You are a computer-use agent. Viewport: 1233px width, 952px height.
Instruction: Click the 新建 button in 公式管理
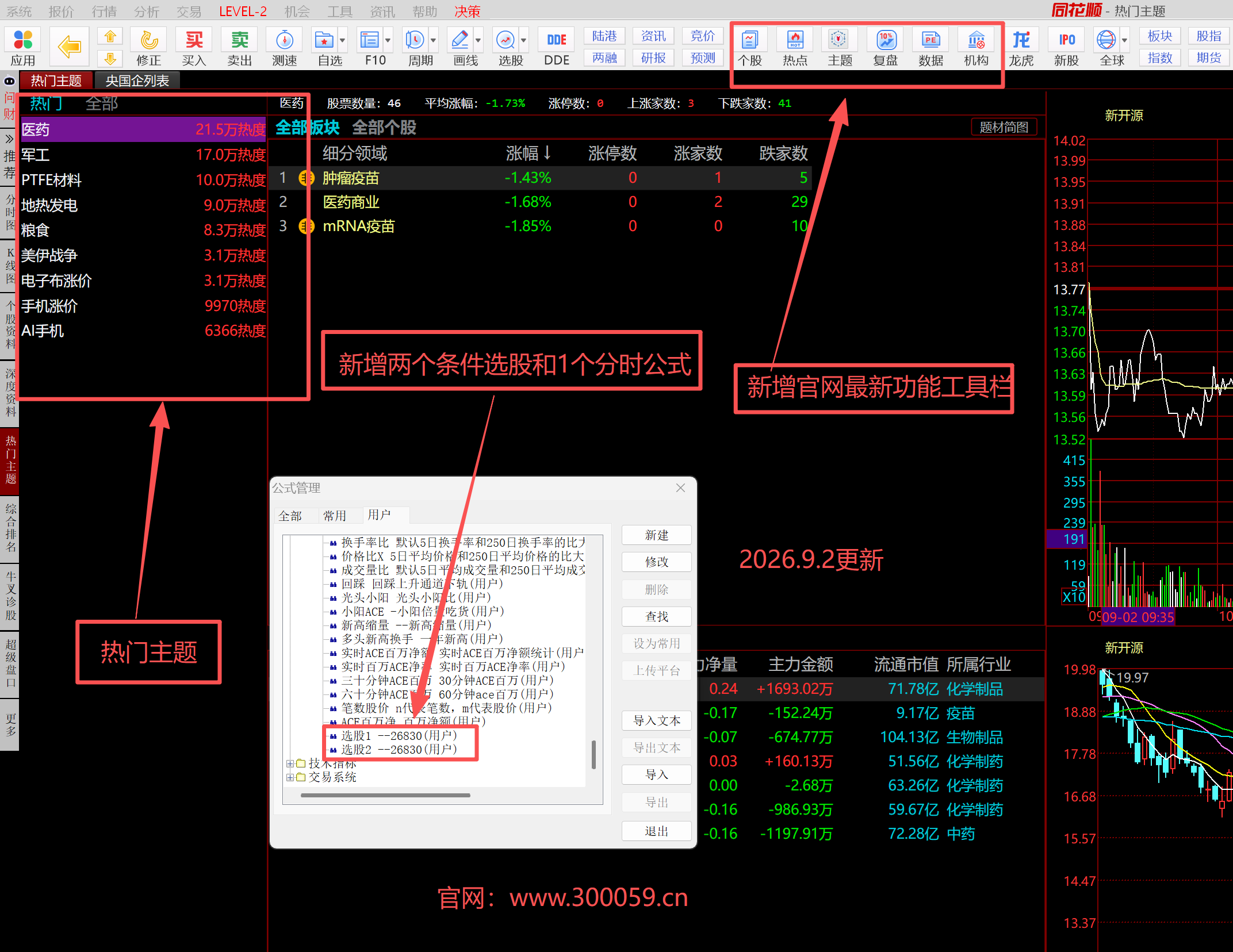[x=656, y=535]
